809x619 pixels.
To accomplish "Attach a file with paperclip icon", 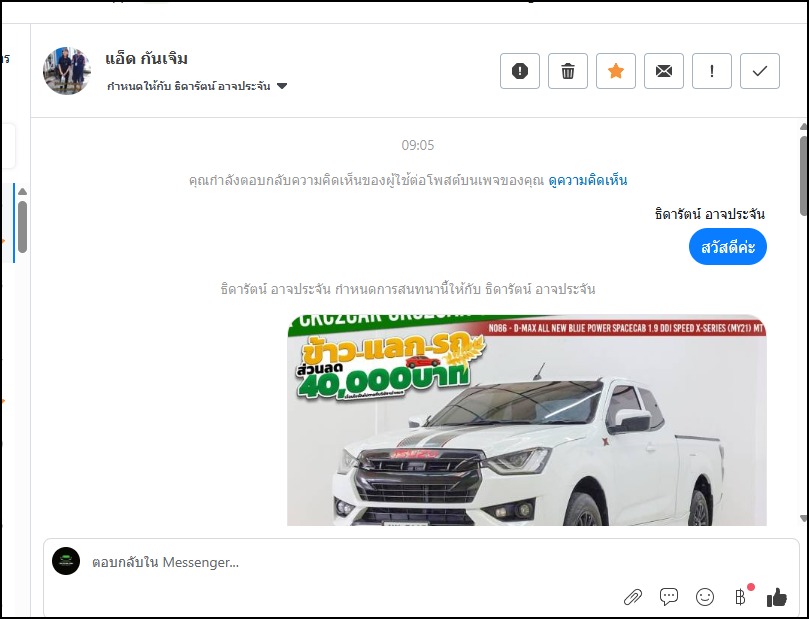I will [x=633, y=597].
